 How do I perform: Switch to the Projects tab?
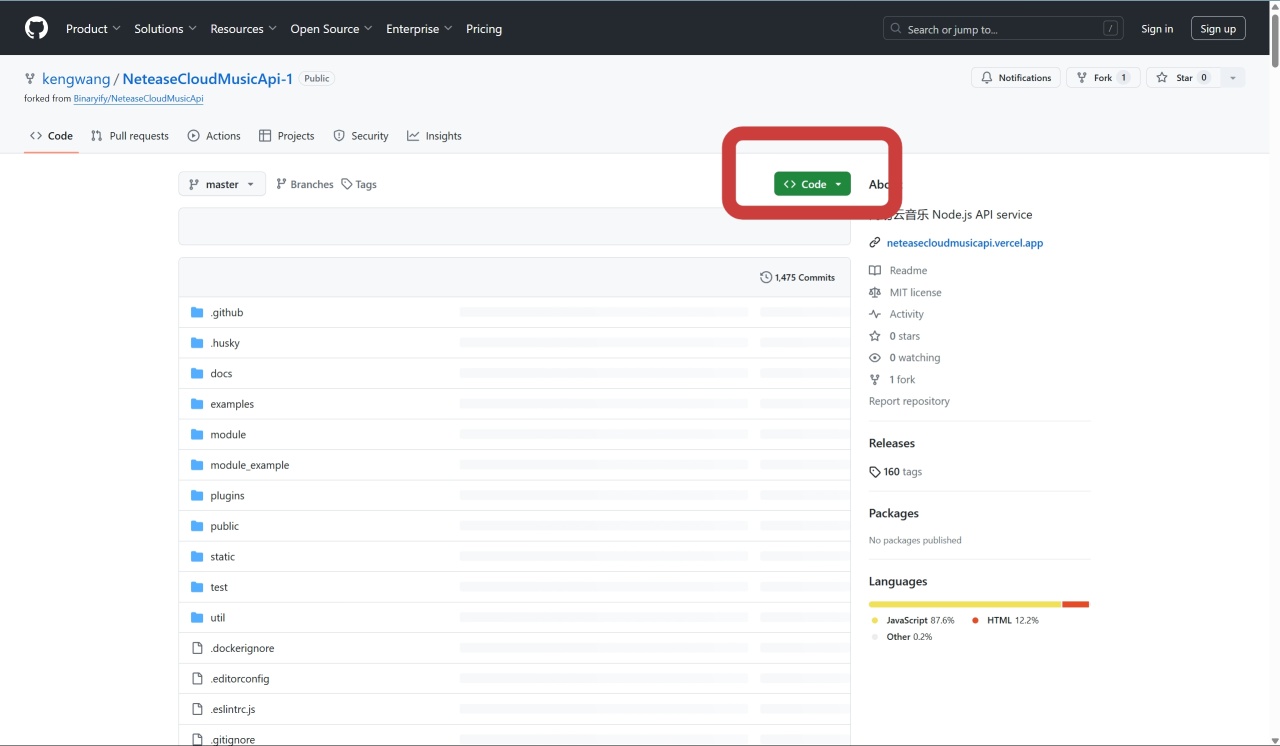click(x=286, y=136)
